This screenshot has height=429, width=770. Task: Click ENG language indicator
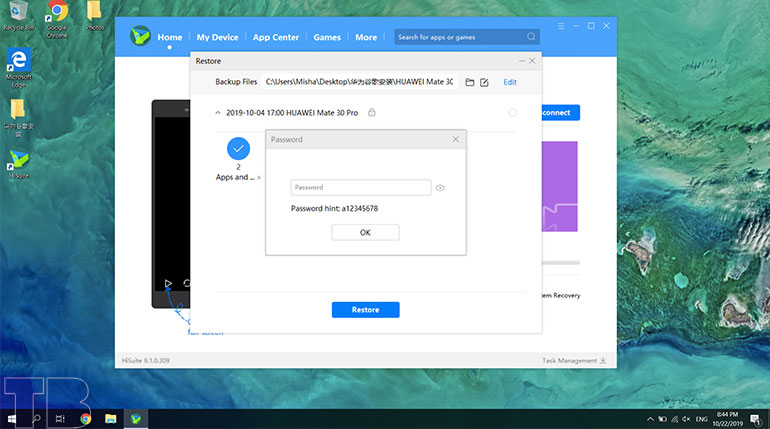(x=702, y=419)
